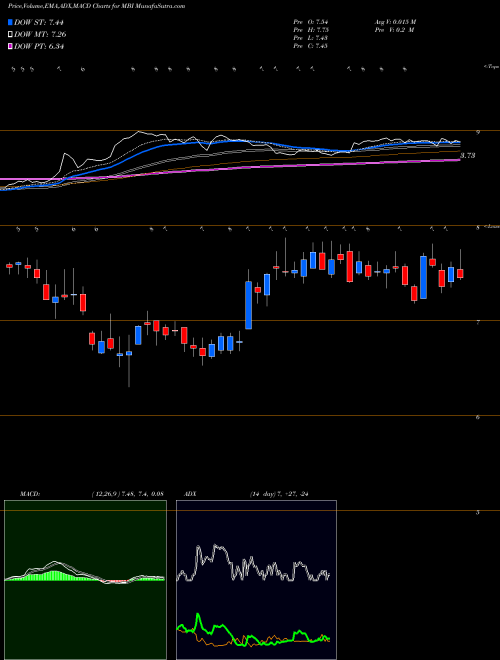Click the ADX indicator panel
The width and height of the screenshot is (500, 660).
256,580
